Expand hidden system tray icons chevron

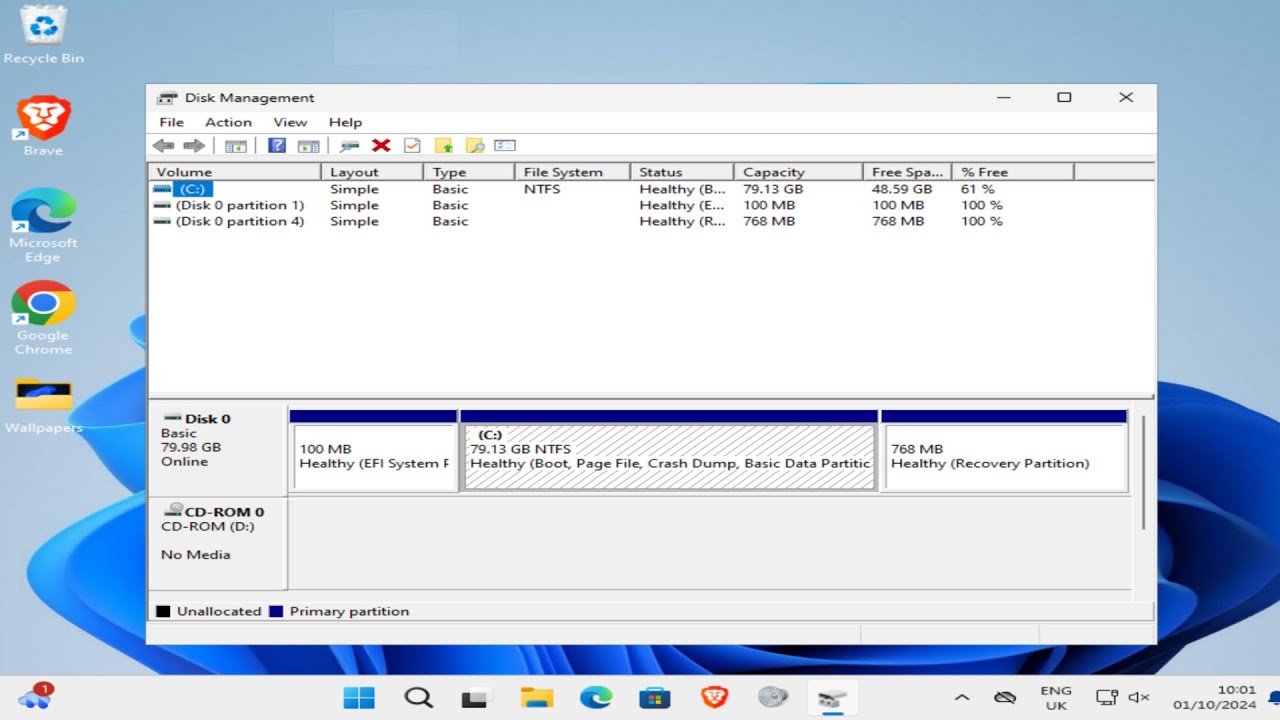pyautogui.click(x=962, y=698)
